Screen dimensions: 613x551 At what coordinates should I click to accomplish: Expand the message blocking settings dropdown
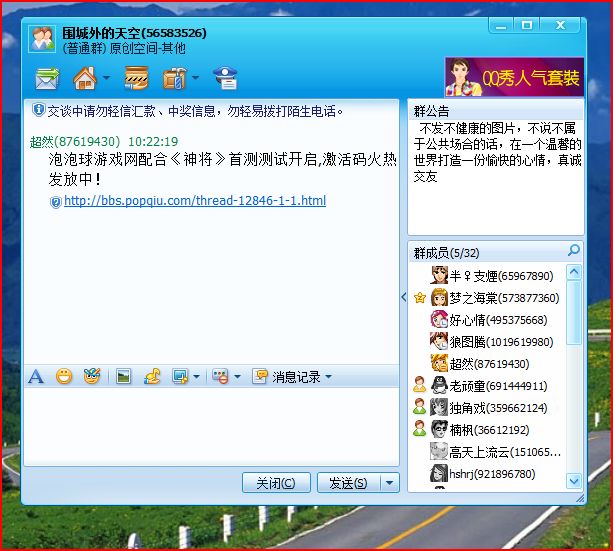tap(236, 378)
